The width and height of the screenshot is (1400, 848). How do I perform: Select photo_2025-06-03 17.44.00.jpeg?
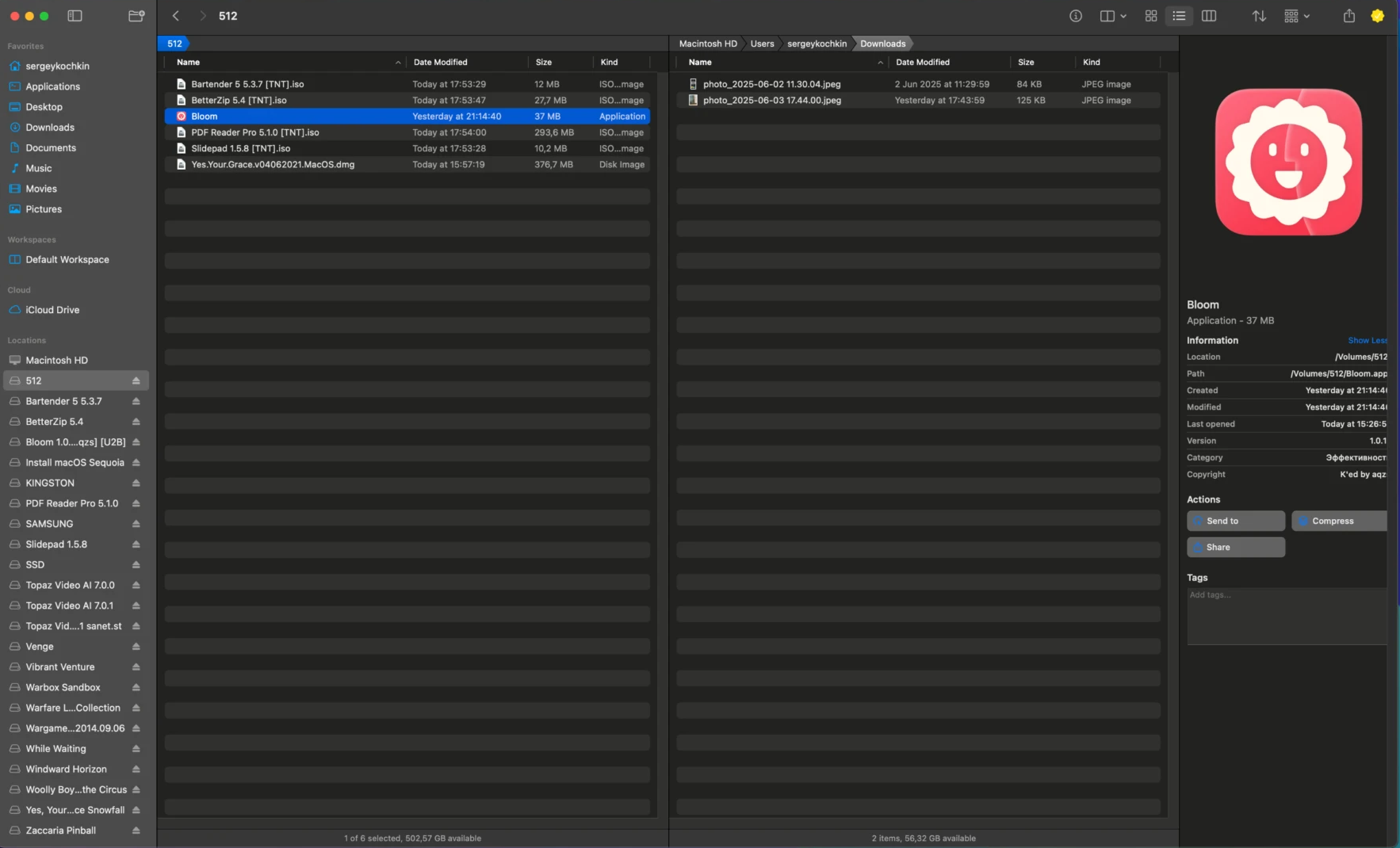[918, 100]
